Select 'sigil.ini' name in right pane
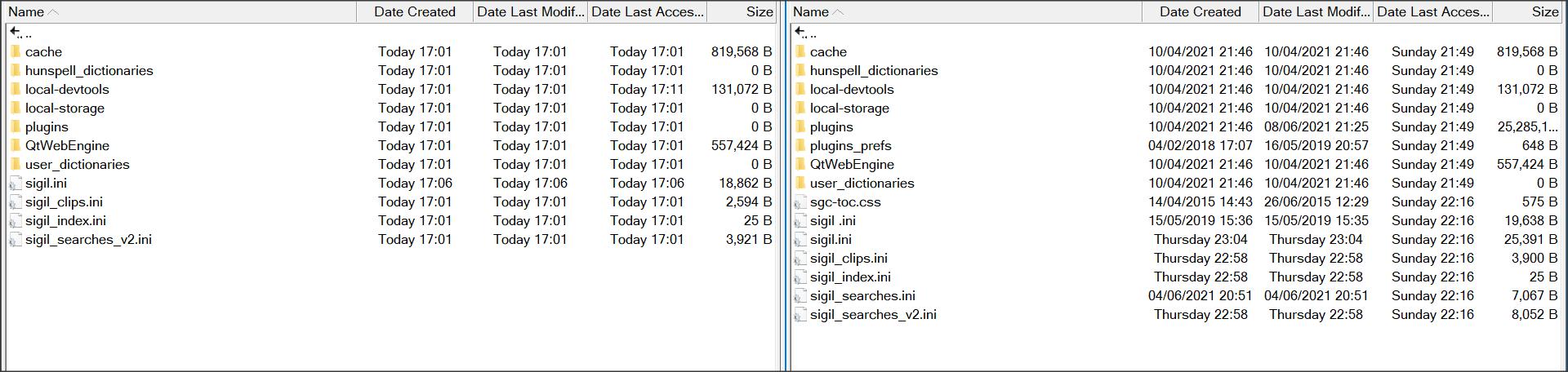This screenshot has height=372, width=1568. tap(831, 239)
